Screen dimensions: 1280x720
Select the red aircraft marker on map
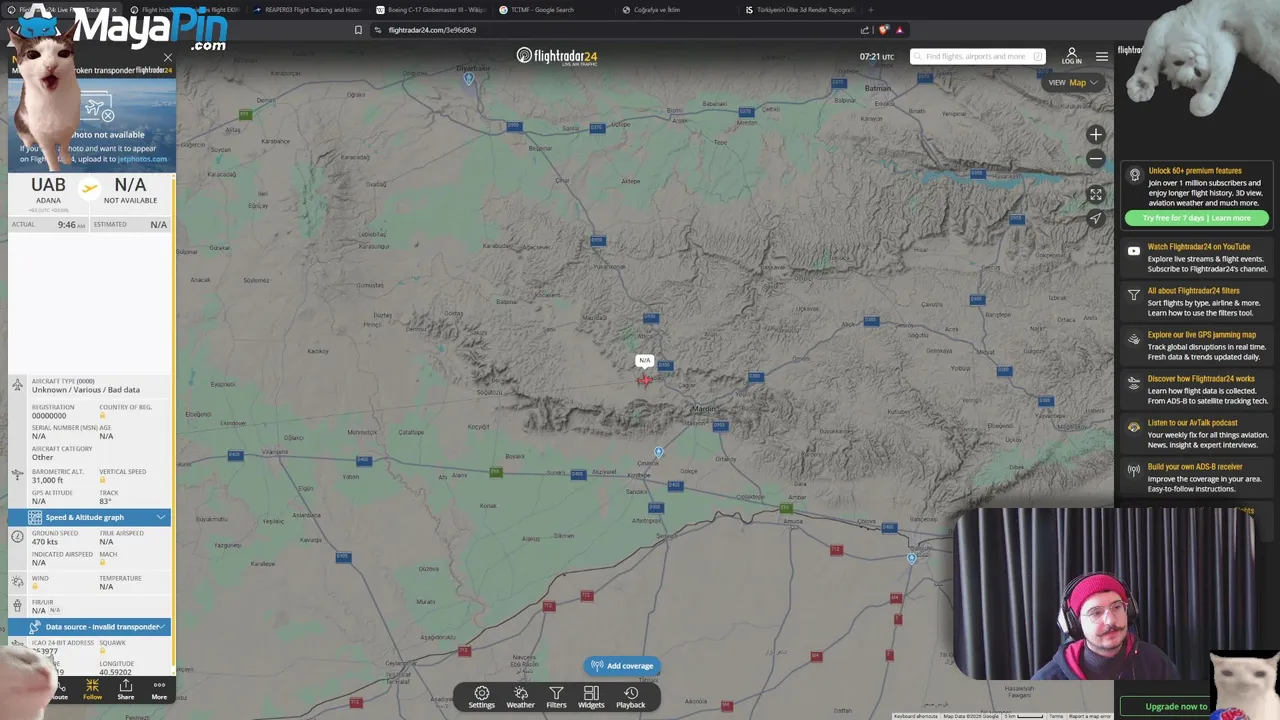point(644,379)
